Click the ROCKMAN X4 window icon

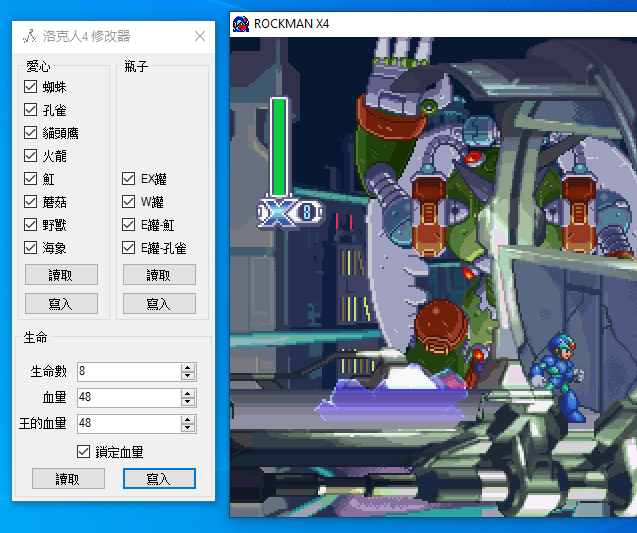coord(241,24)
